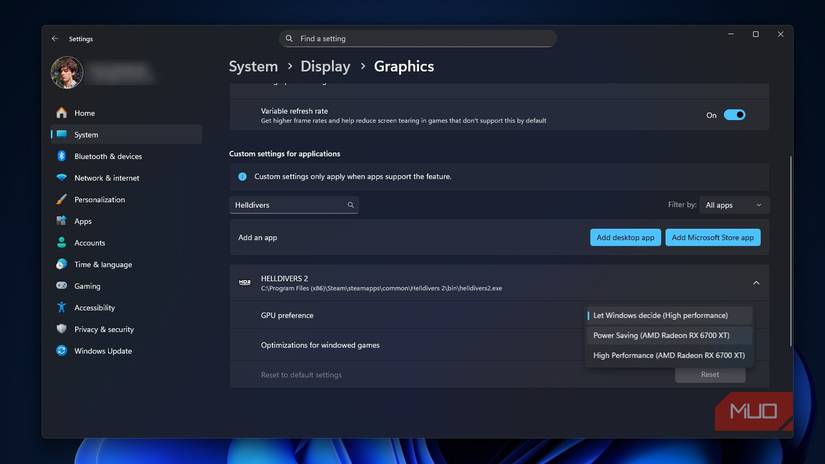Screen dimensions: 825x464
Task: Maximize the Settings window
Action: pos(756,34)
